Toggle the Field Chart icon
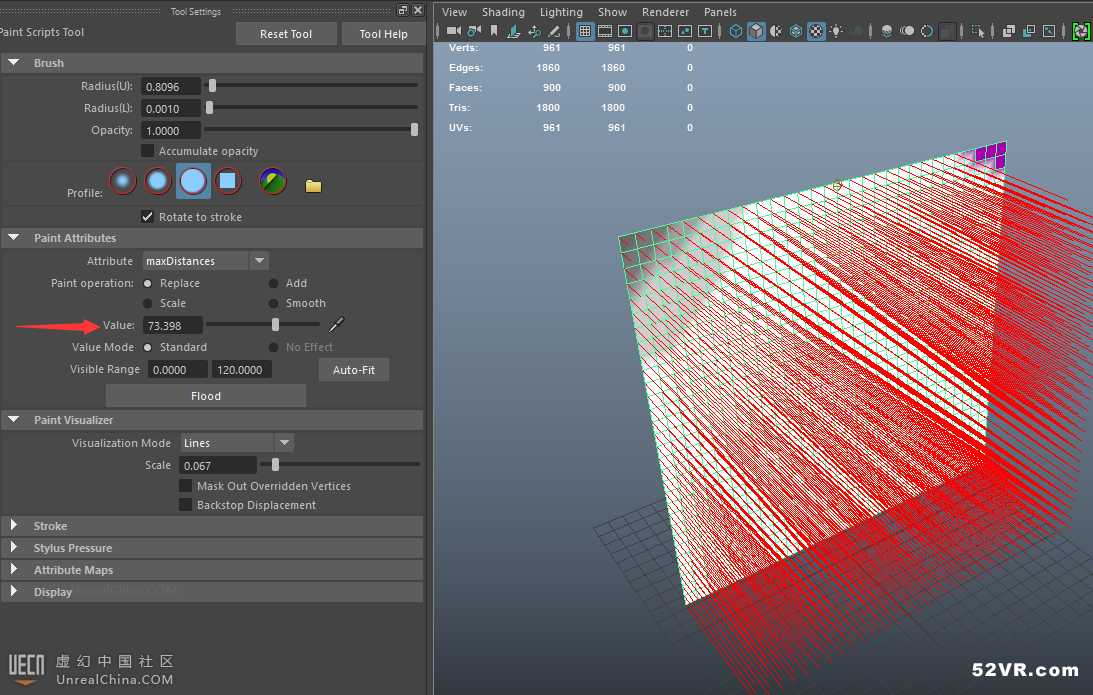Viewport: 1093px width, 695px height. (x=665, y=31)
